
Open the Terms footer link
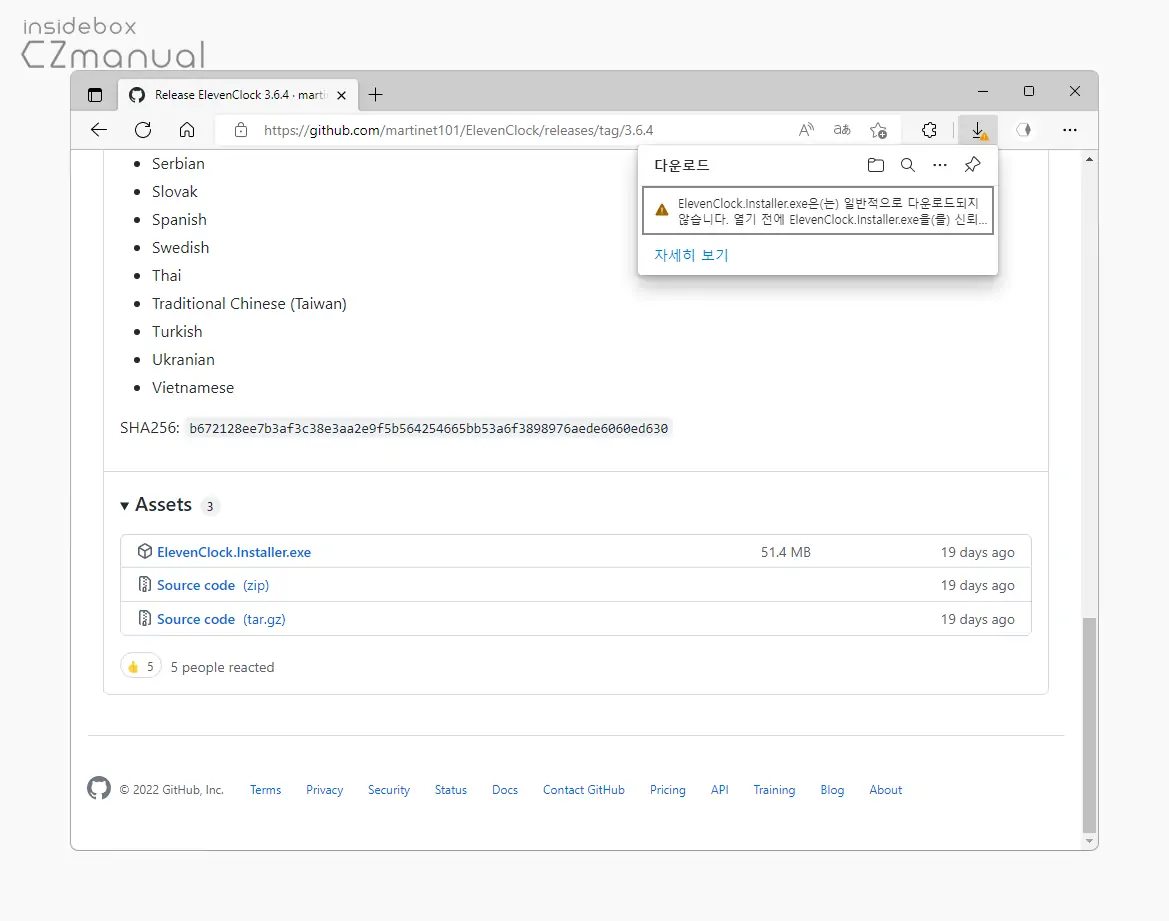tap(265, 790)
